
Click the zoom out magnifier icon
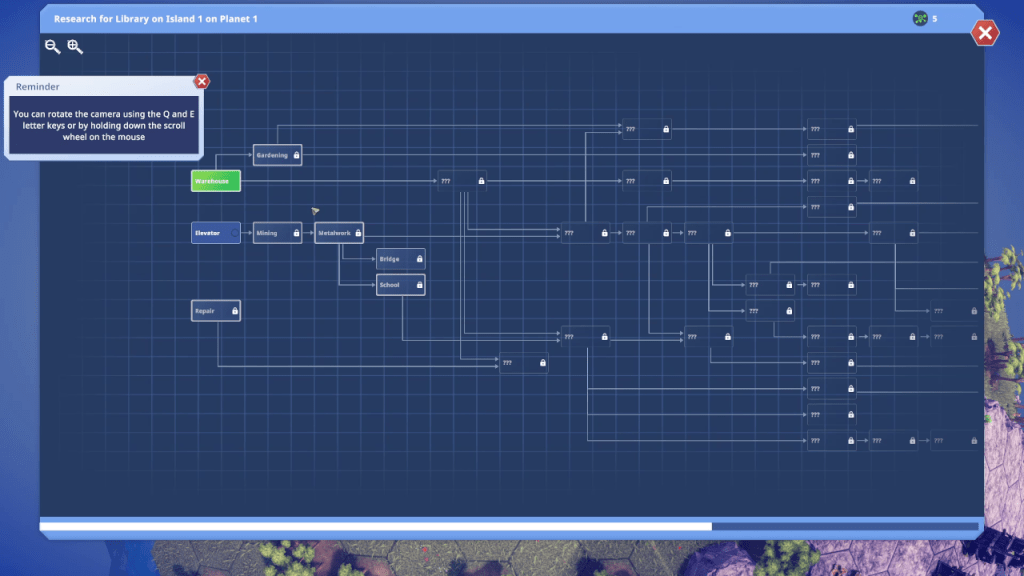pos(52,47)
